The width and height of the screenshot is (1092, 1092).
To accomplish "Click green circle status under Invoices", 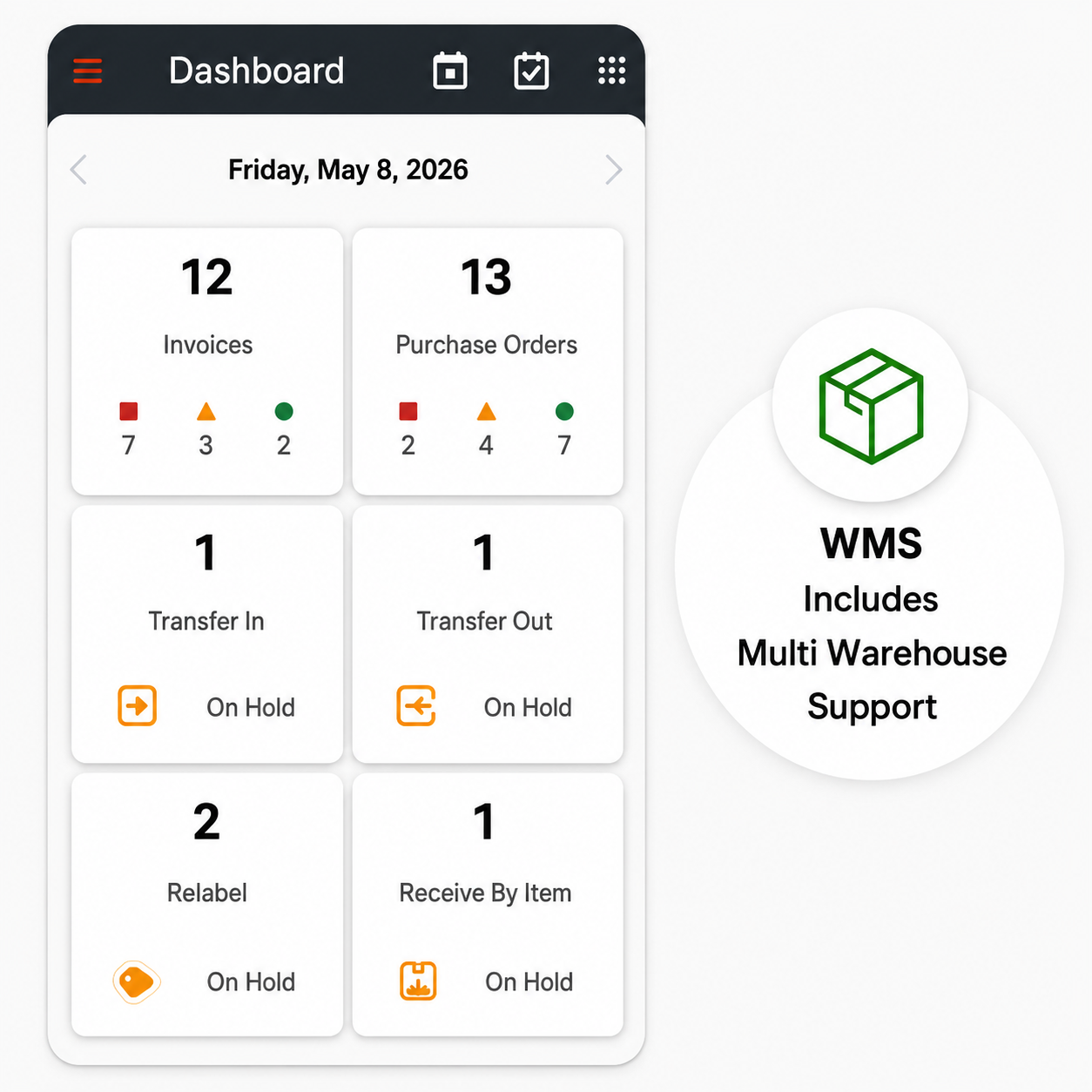I will [x=284, y=411].
